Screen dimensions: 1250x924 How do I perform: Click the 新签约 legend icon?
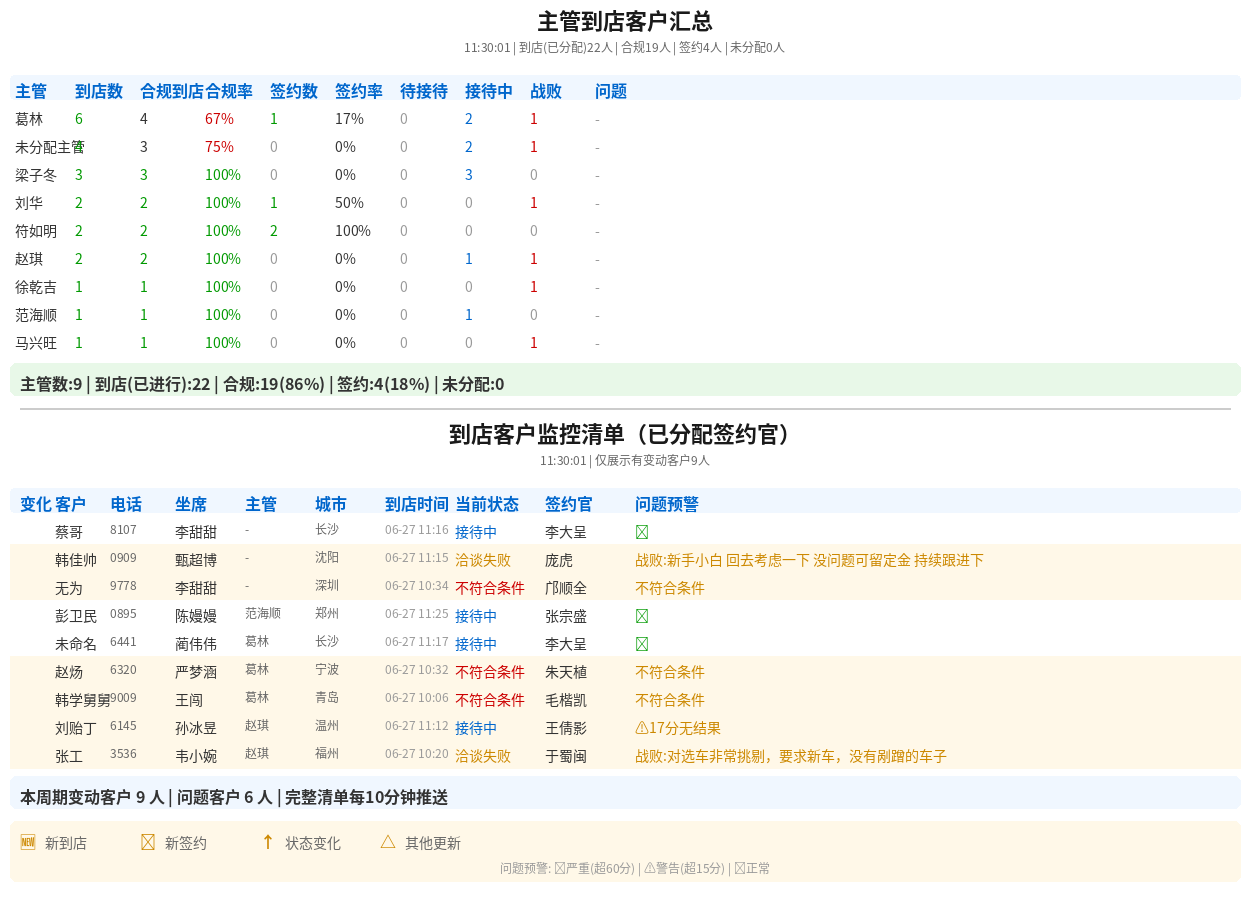tap(148, 842)
